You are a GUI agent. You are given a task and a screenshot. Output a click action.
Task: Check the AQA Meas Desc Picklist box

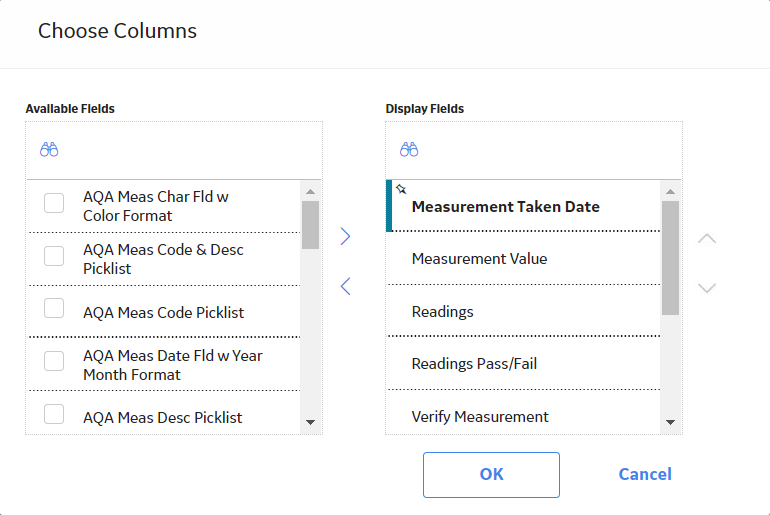pos(54,414)
